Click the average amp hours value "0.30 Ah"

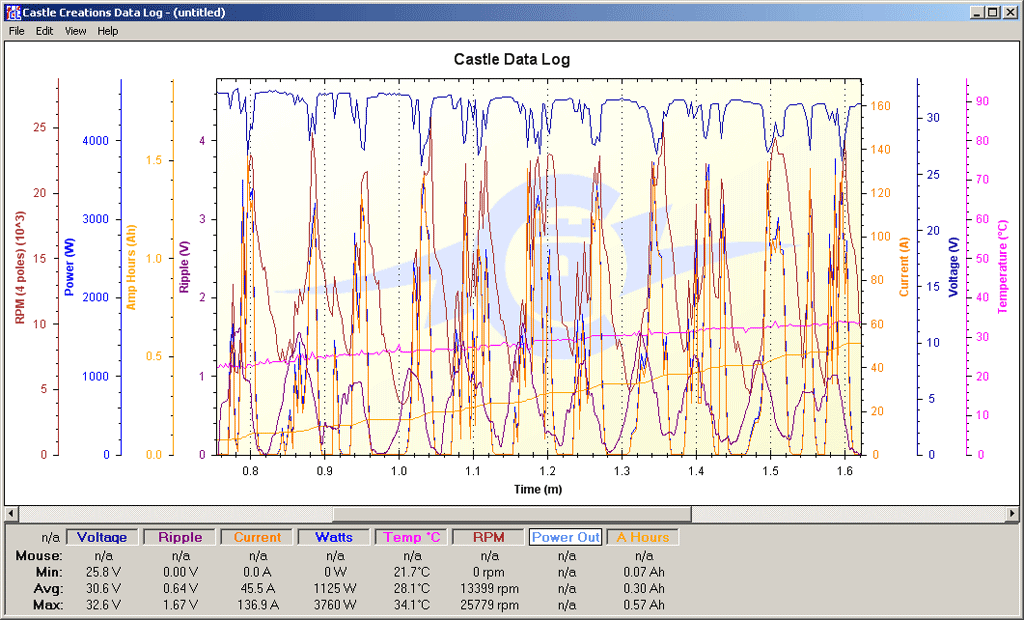click(x=644, y=589)
